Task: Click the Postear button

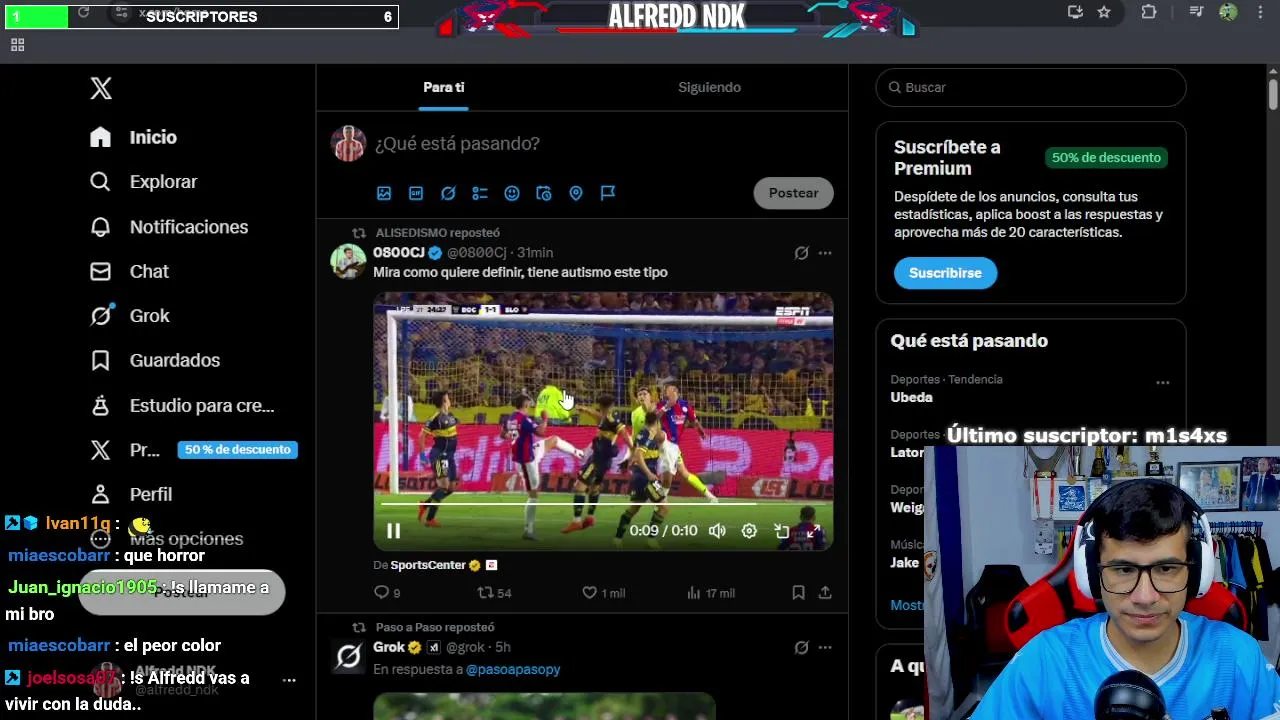Action: pyautogui.click(x=793, y=193)
